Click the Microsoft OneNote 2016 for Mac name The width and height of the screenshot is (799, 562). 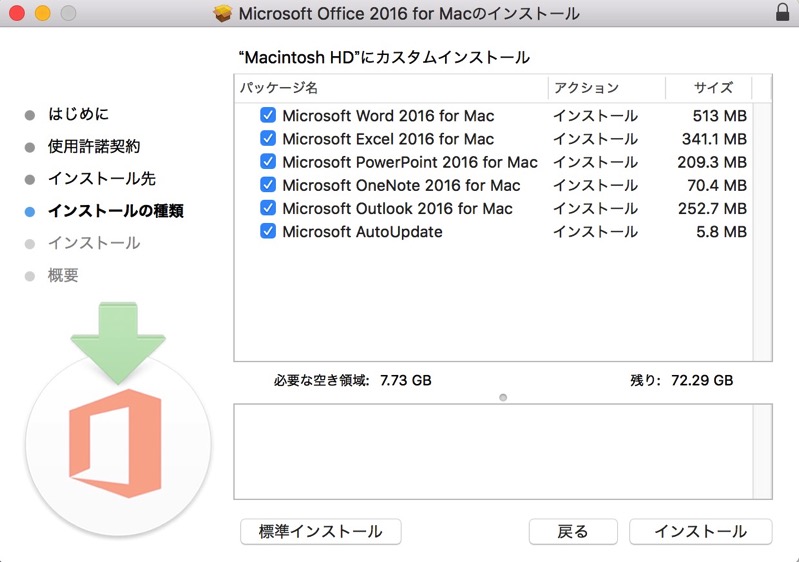402,185
